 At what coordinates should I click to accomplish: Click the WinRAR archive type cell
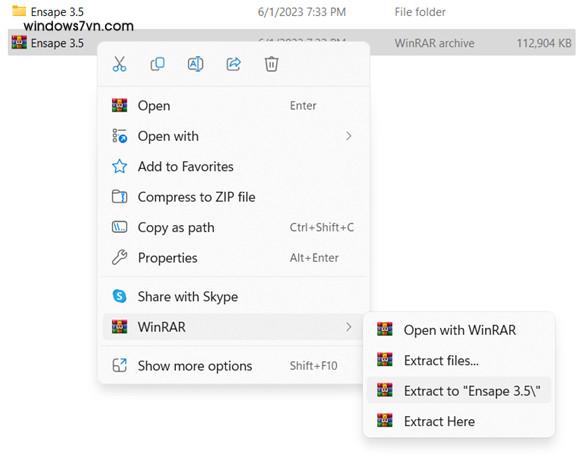pos(434,43)
